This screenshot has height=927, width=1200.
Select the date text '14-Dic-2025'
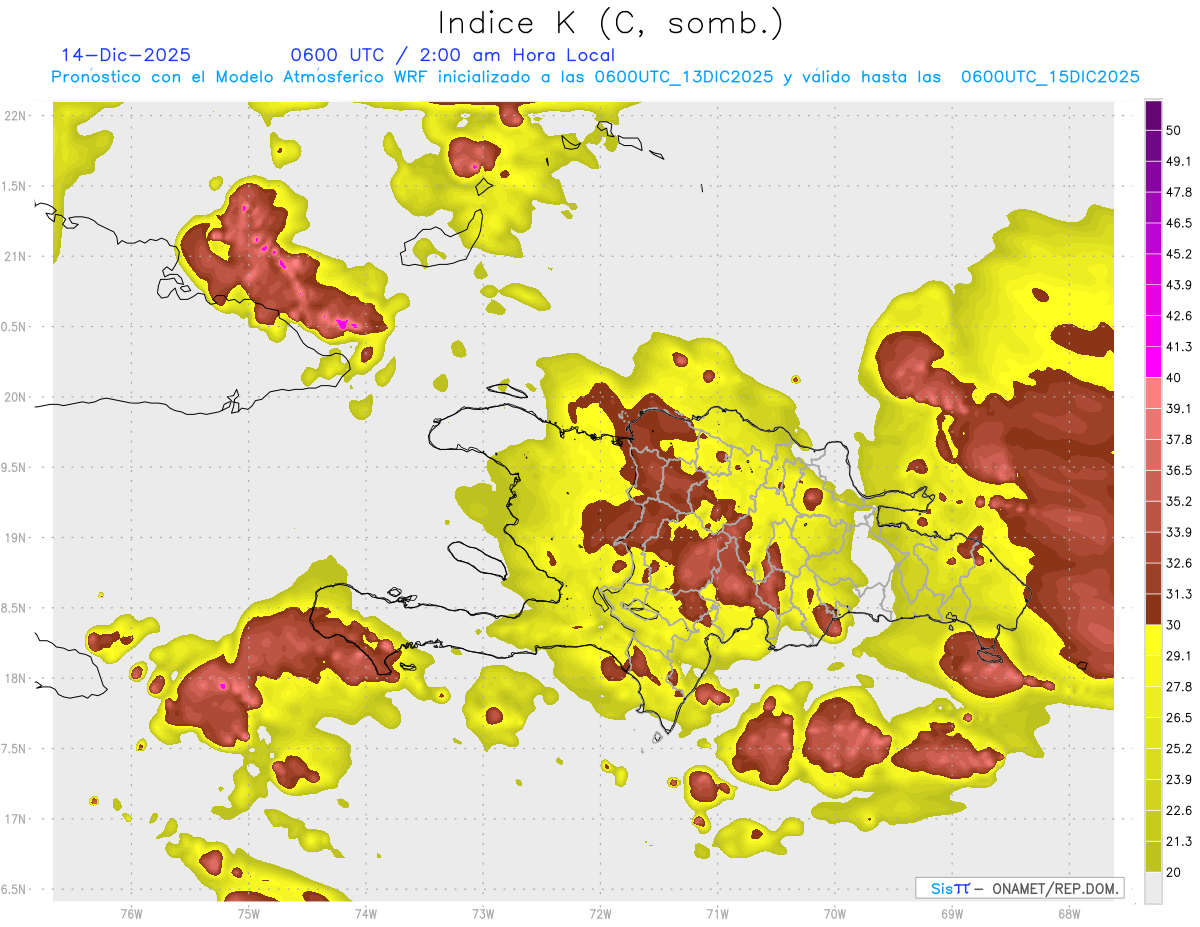(x=126, y=55)
